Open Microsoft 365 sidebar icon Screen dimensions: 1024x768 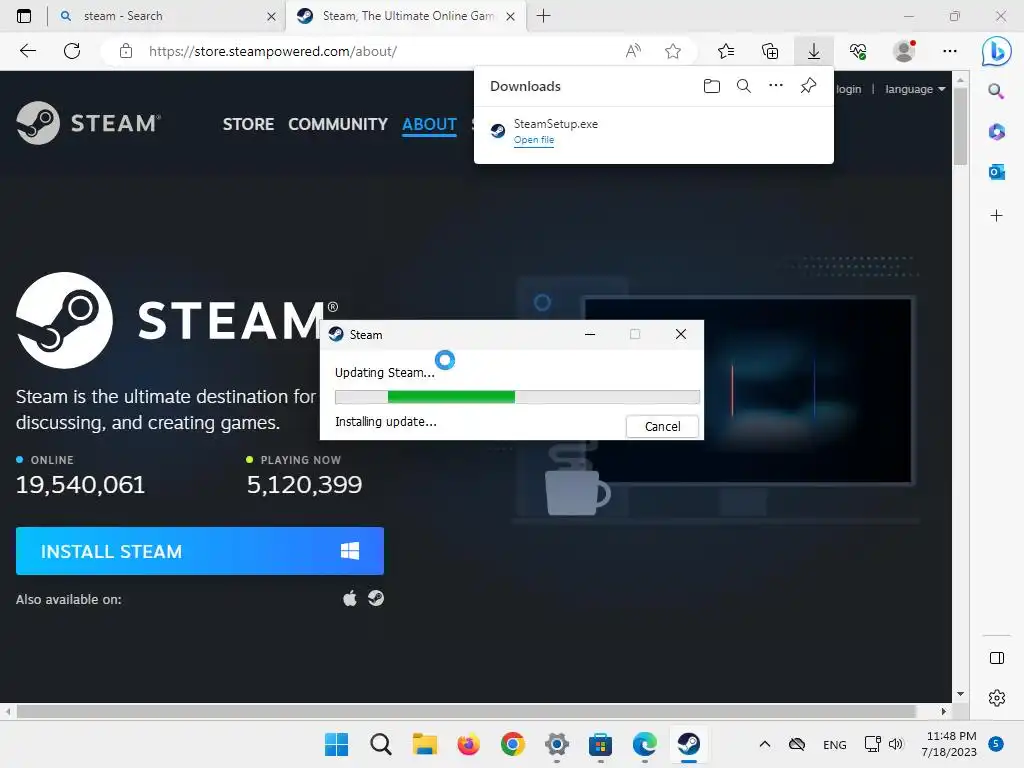[x=996, y=132]
